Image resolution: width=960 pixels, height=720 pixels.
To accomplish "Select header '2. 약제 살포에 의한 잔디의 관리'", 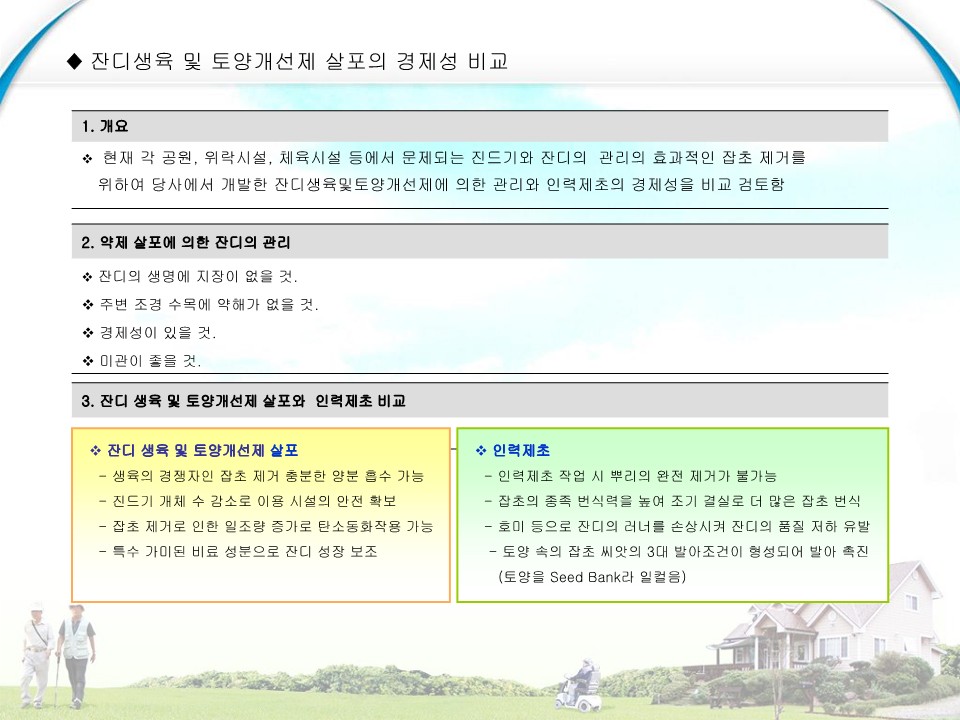I will (x=479, y=242).
